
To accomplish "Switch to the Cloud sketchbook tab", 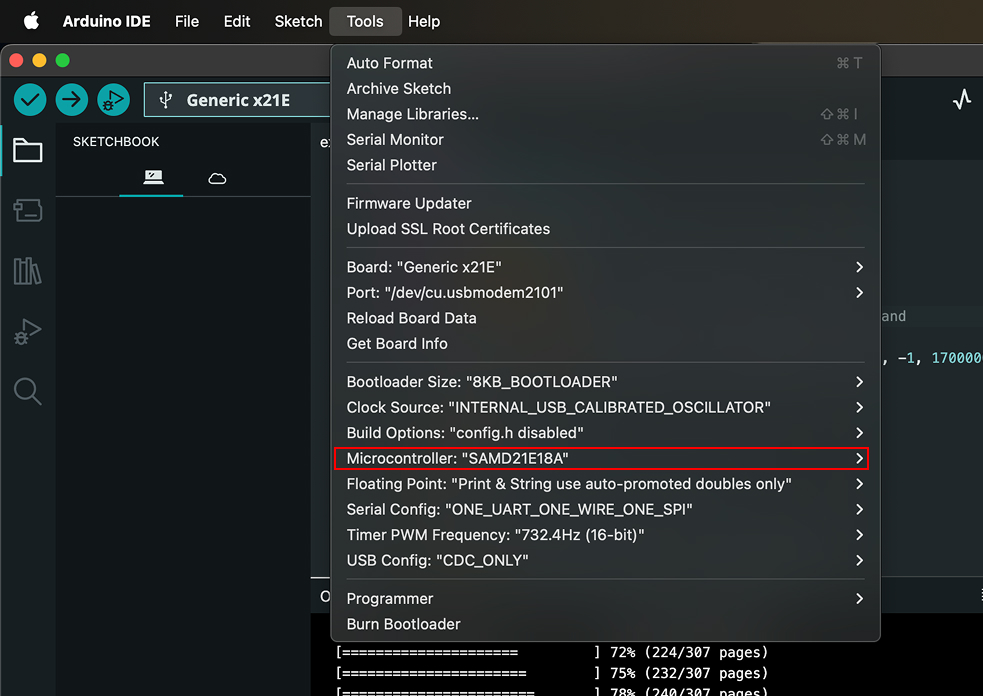I will coord(217,179).
